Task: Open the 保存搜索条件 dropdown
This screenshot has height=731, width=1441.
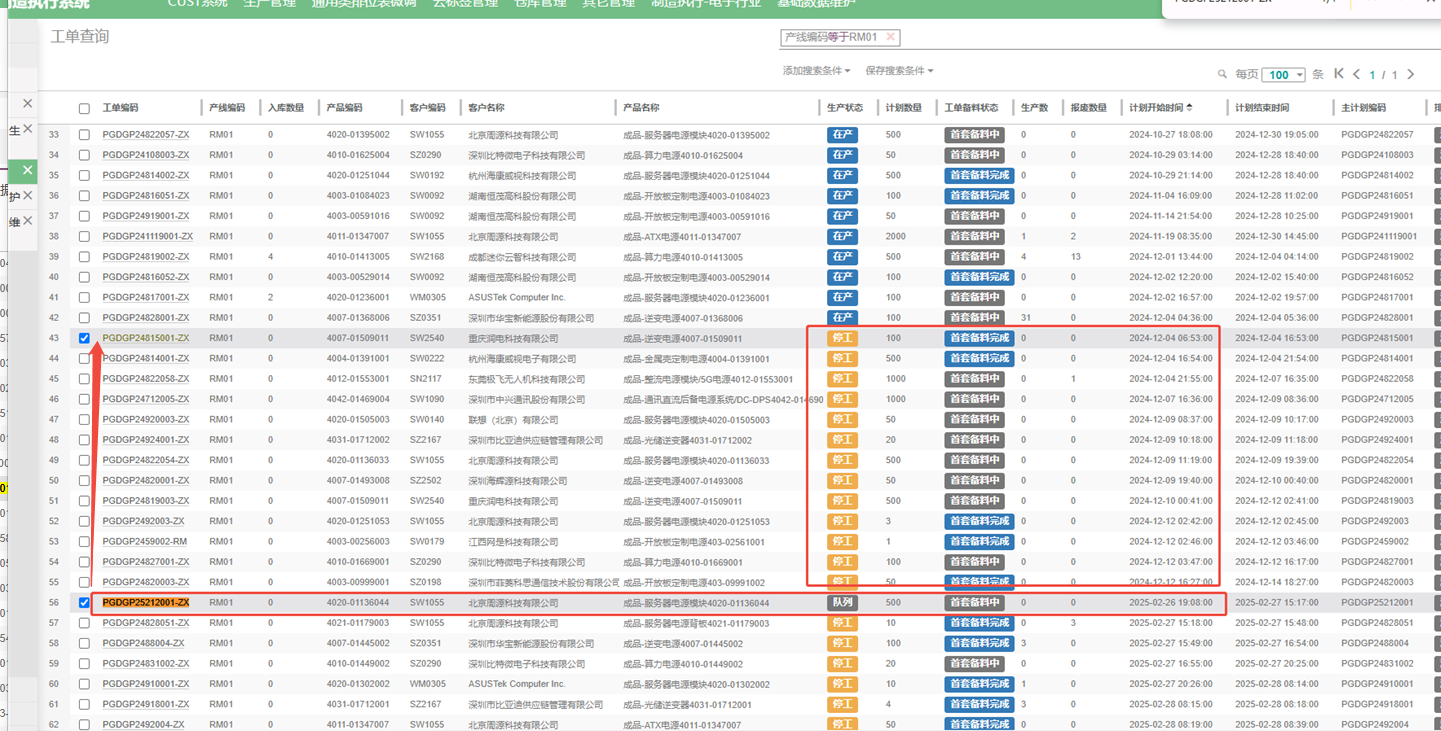Action: [x=899, y=71]
